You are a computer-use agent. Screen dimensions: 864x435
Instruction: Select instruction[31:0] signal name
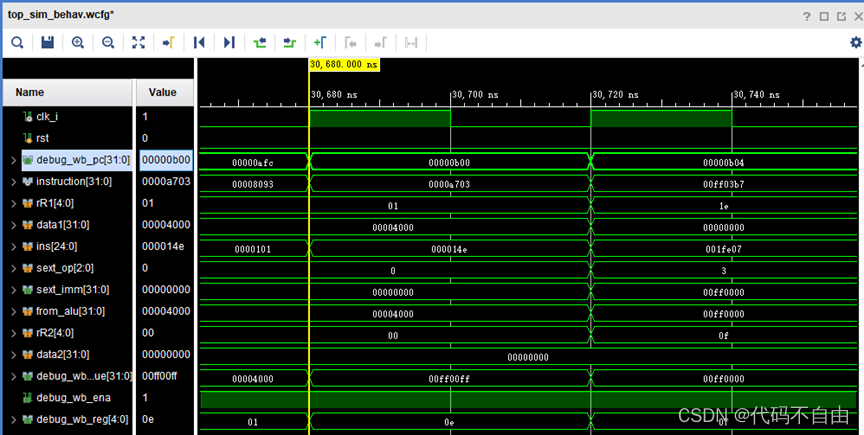pos(74,182)
